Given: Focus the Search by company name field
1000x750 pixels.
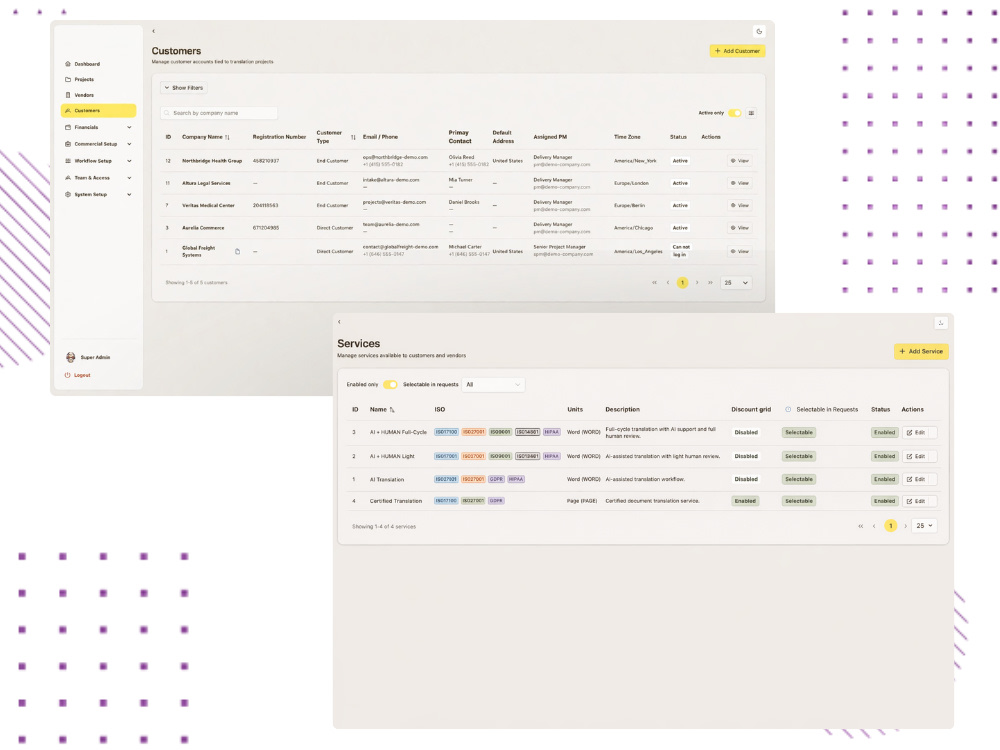Looking at the screenshot, I should pyautogui.click(x=219, y=113).
